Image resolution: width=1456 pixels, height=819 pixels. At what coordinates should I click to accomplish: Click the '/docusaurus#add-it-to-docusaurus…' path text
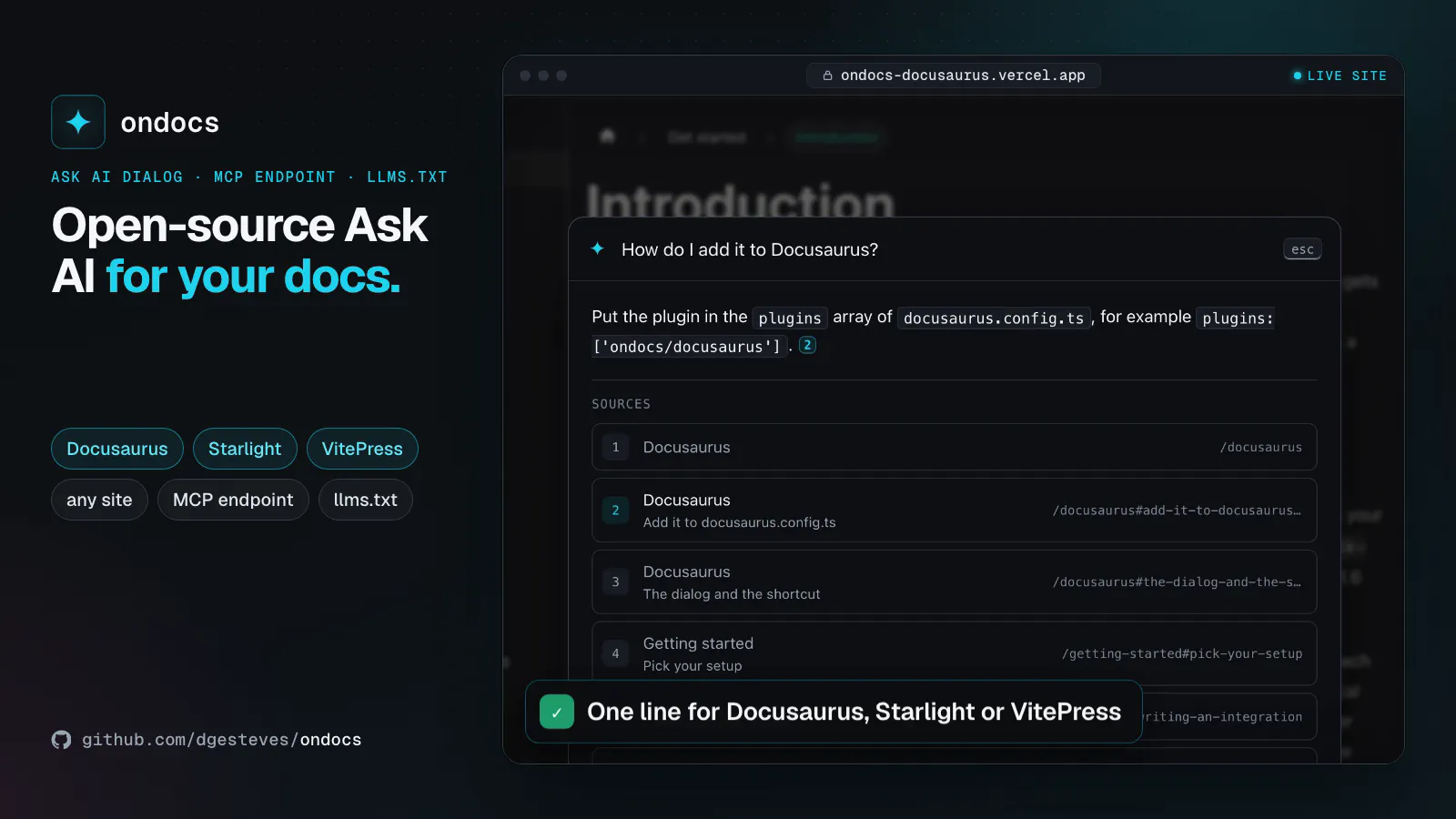click(x=1178, y=511)
